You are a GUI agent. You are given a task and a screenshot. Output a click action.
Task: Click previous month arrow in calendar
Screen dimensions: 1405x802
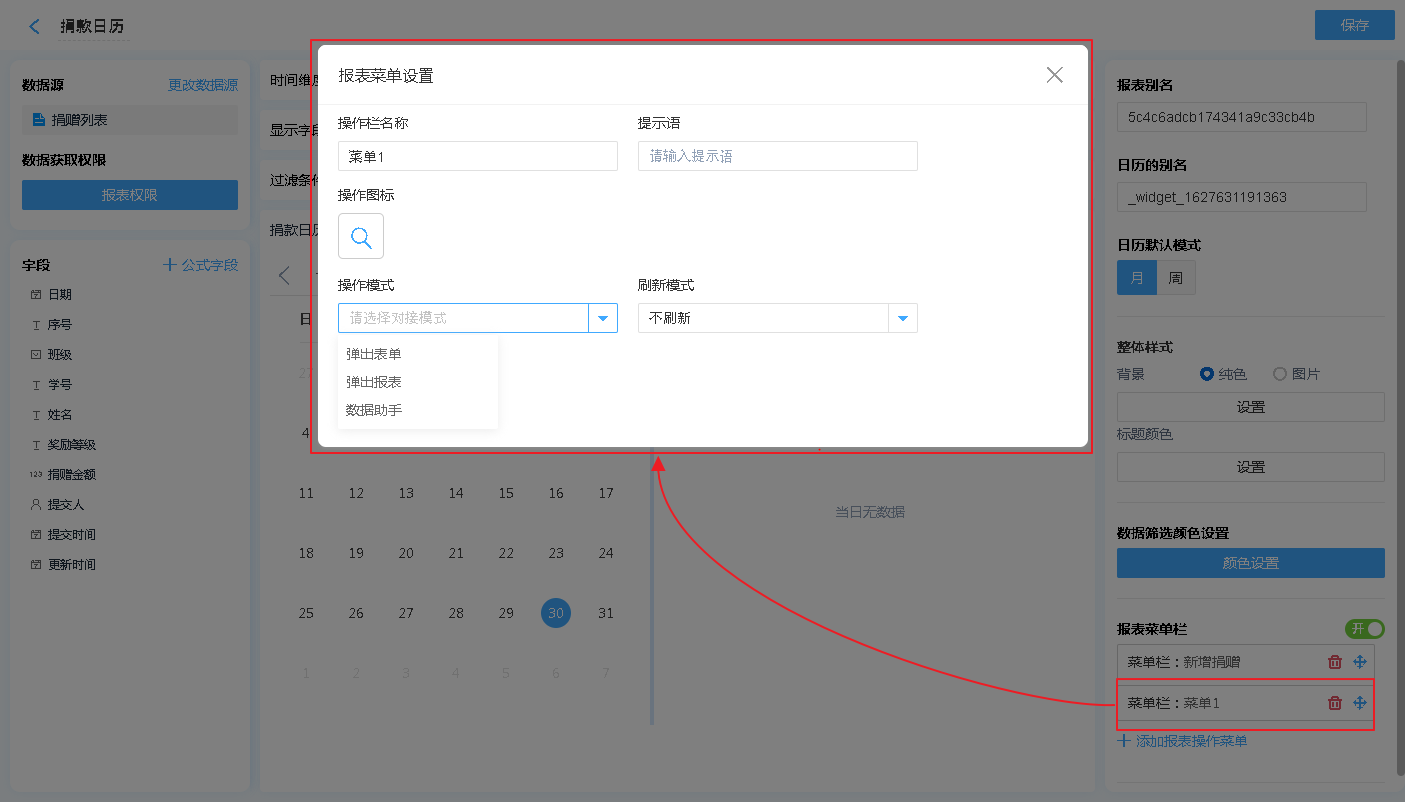(x=285, y=276)
